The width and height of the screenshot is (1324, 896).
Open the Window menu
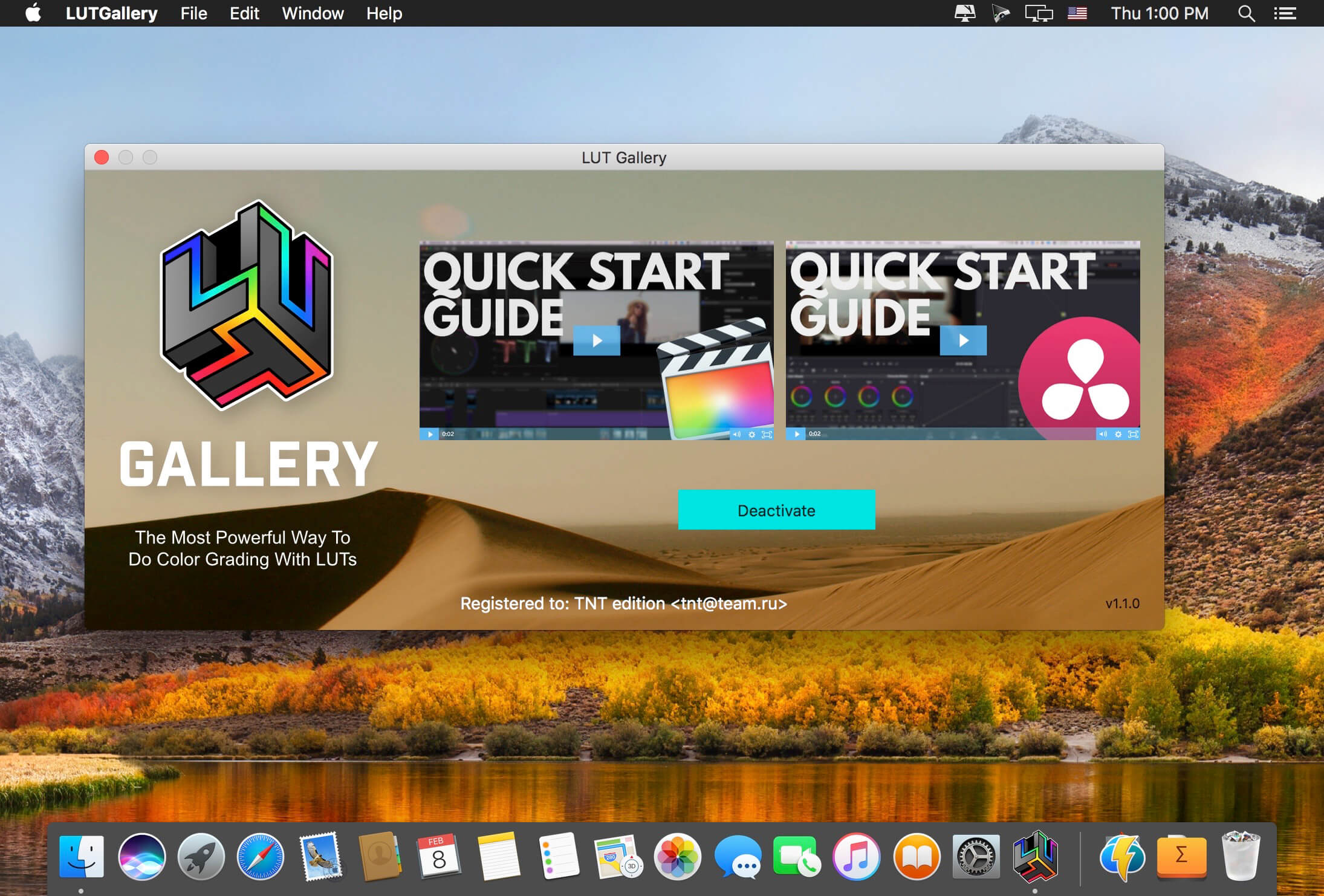[x=313, y=13]
